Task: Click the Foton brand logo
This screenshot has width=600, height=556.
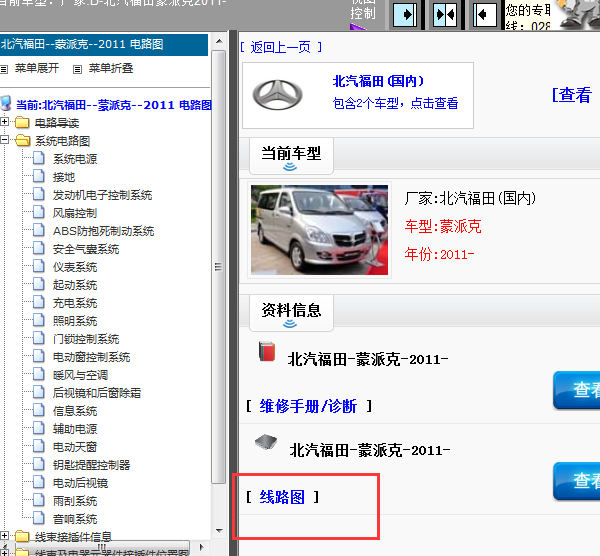Action: click(x=278, y=95)
